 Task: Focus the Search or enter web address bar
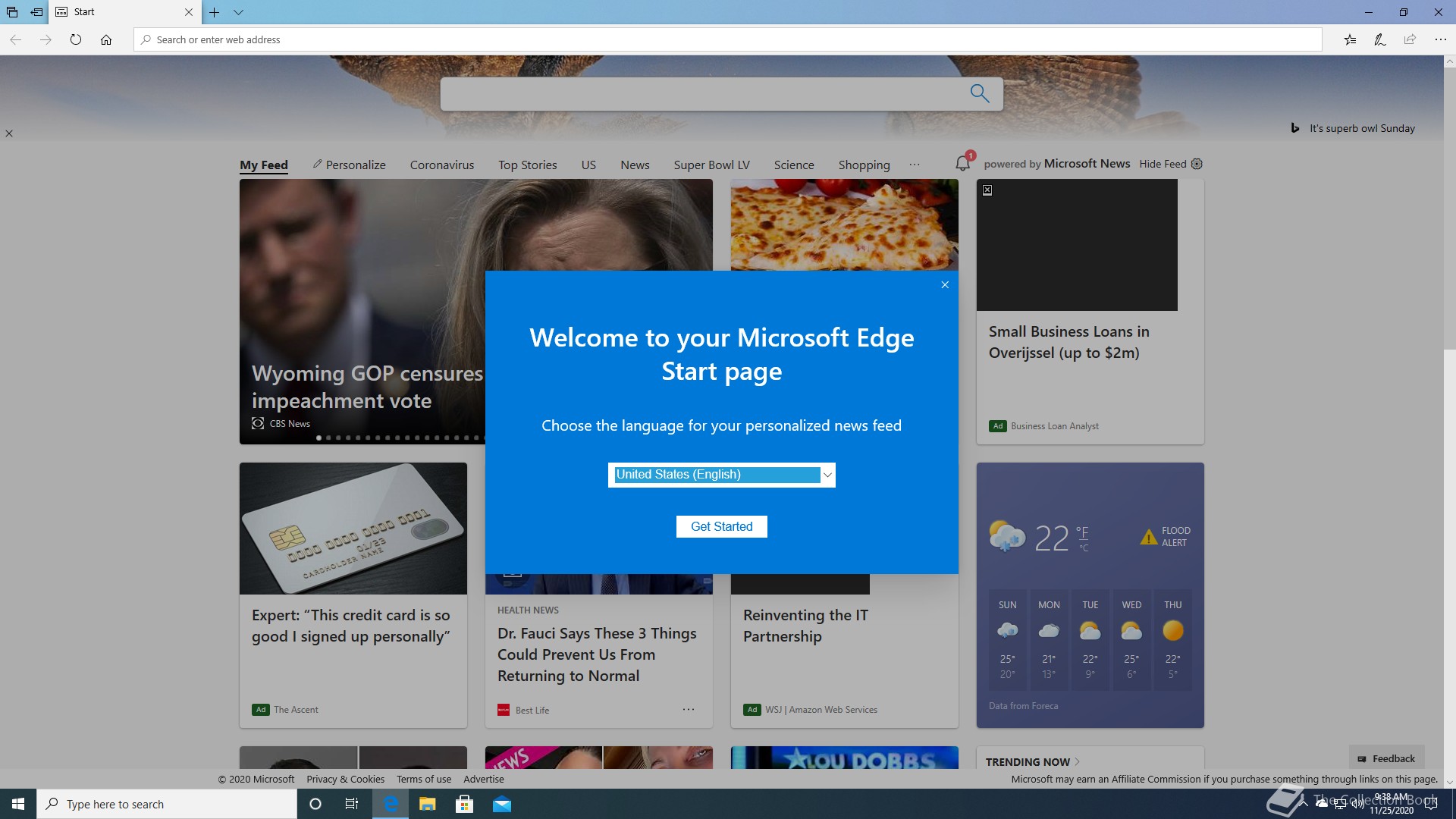point(728,39)
